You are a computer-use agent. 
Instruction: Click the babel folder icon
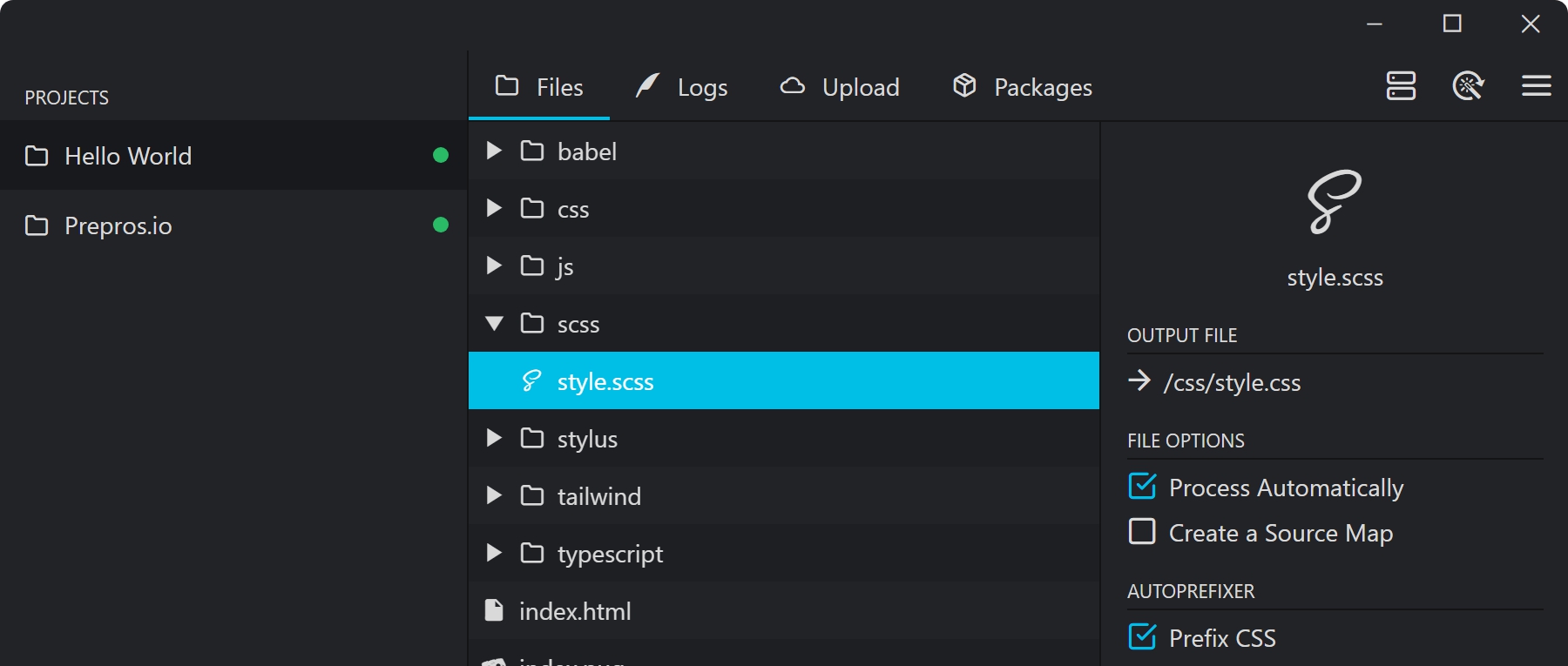[x=532, y=151]
